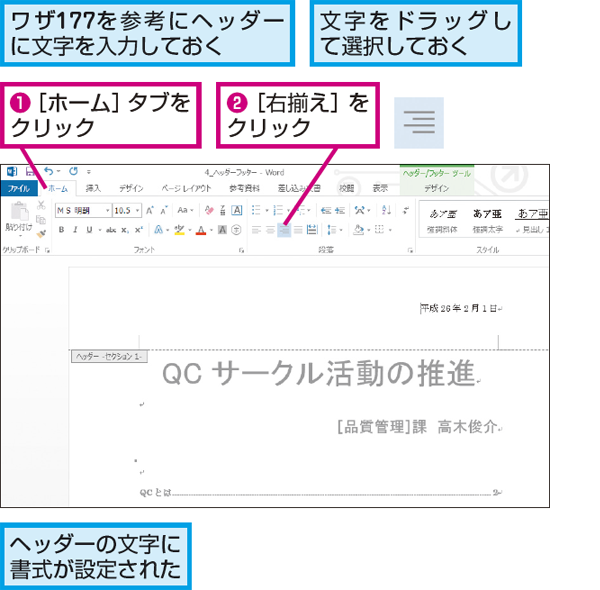
Task: Open the MS 明朝 font name dropdown
Action: click(x=83, y=210)
